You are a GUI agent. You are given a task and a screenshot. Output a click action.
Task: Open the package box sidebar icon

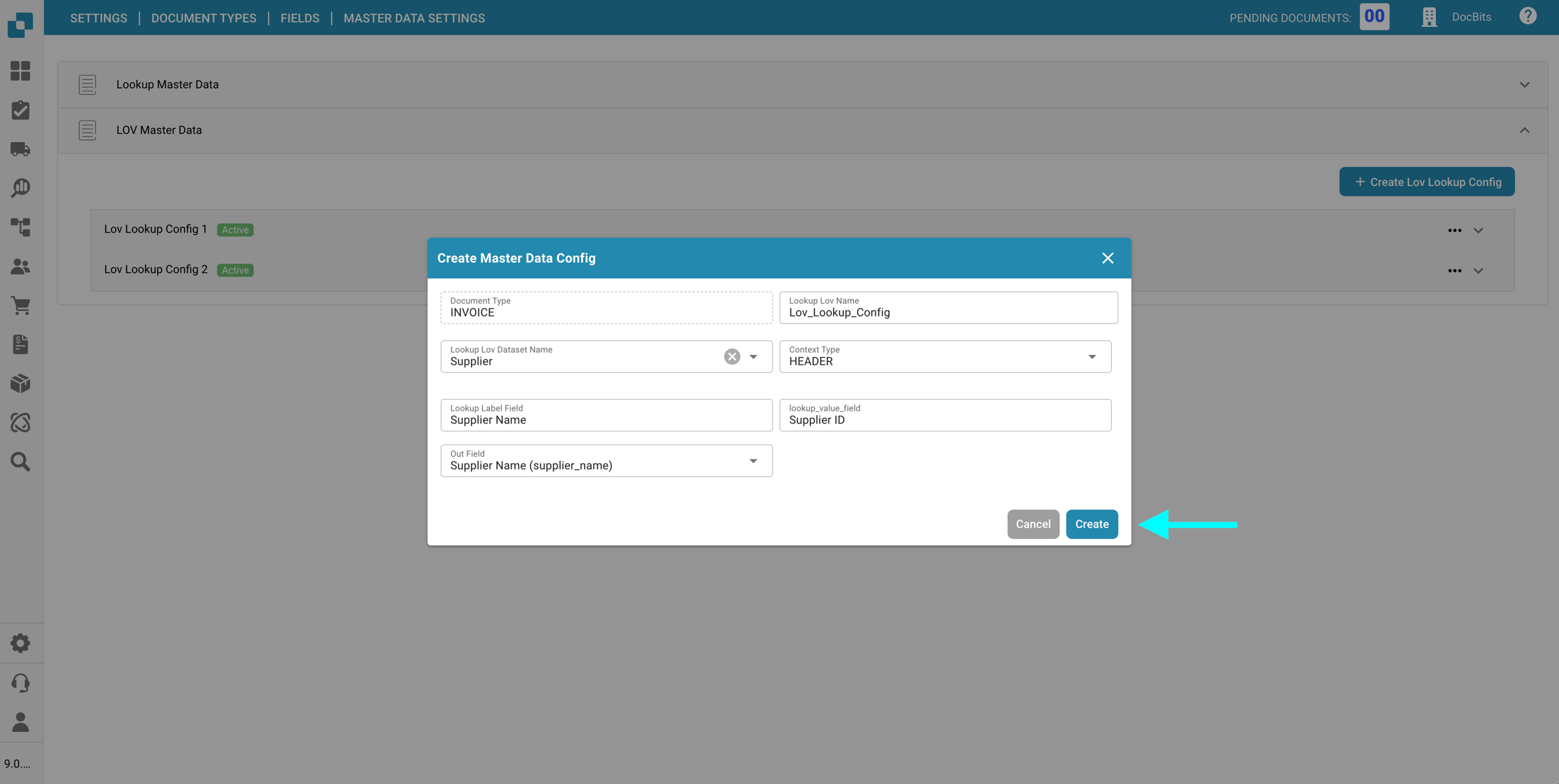(20, 384)
